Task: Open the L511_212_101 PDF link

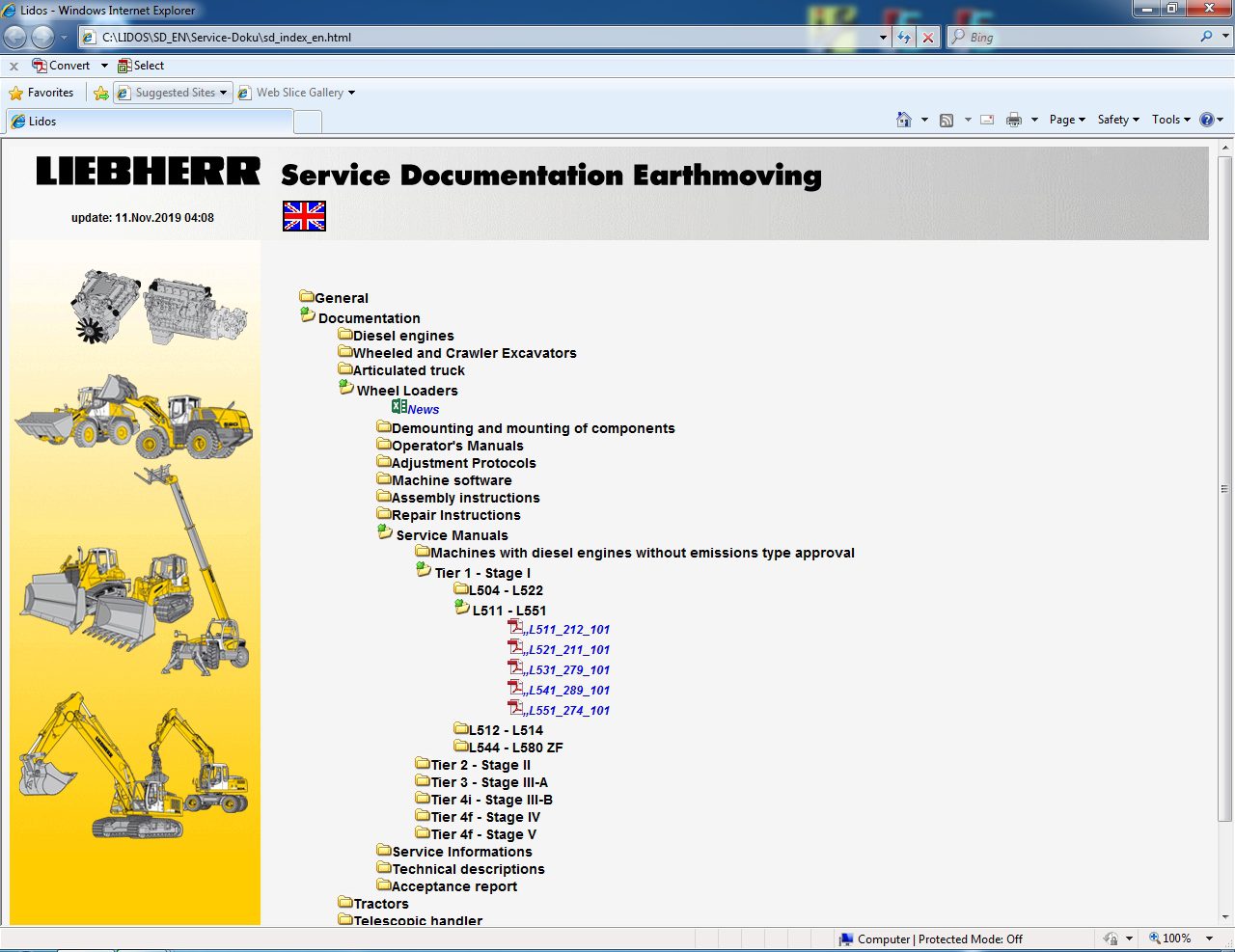Action: click(569, 630)
